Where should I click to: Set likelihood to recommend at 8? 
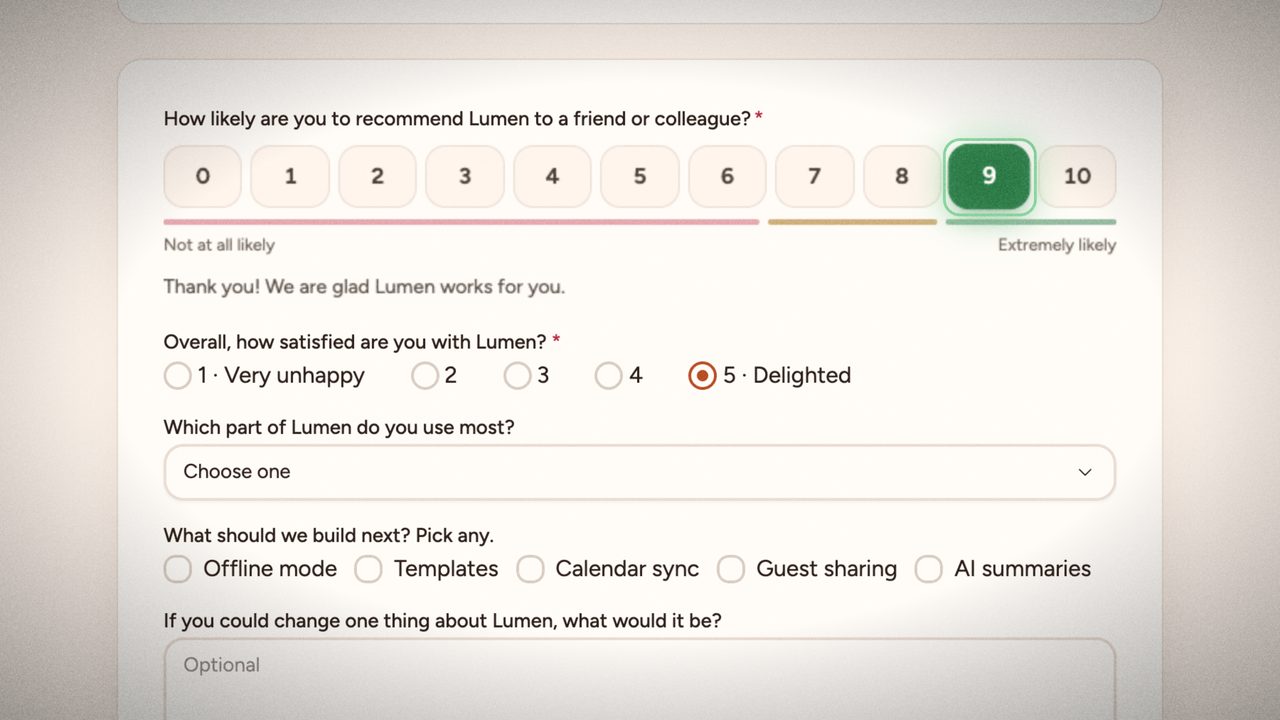pos(902,176)
